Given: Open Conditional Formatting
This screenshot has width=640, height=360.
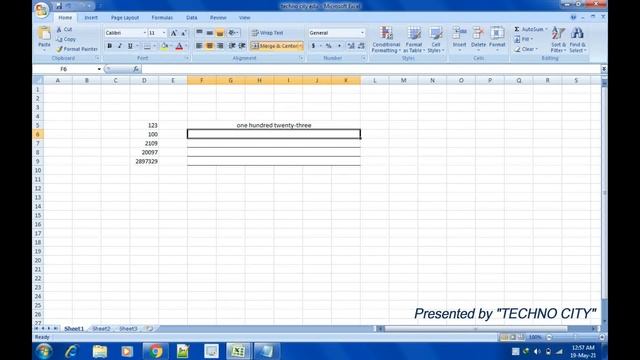Looking at the screenshot, I should click(386, 39).
